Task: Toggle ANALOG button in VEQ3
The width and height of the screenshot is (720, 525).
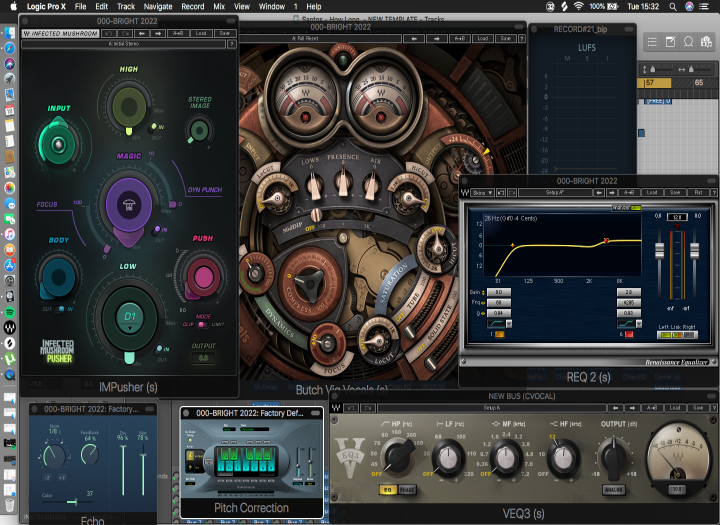Action: tap(613, 490)
